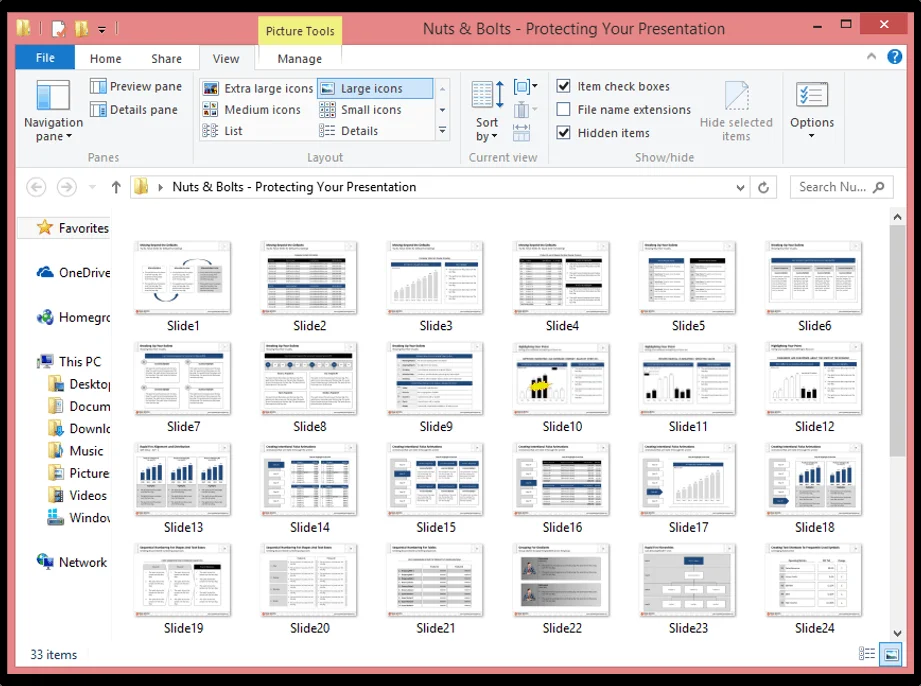Viewport: 921px width, 686px height.
Task: Go back with the Back arrow
Action: [x=36, y=187]
